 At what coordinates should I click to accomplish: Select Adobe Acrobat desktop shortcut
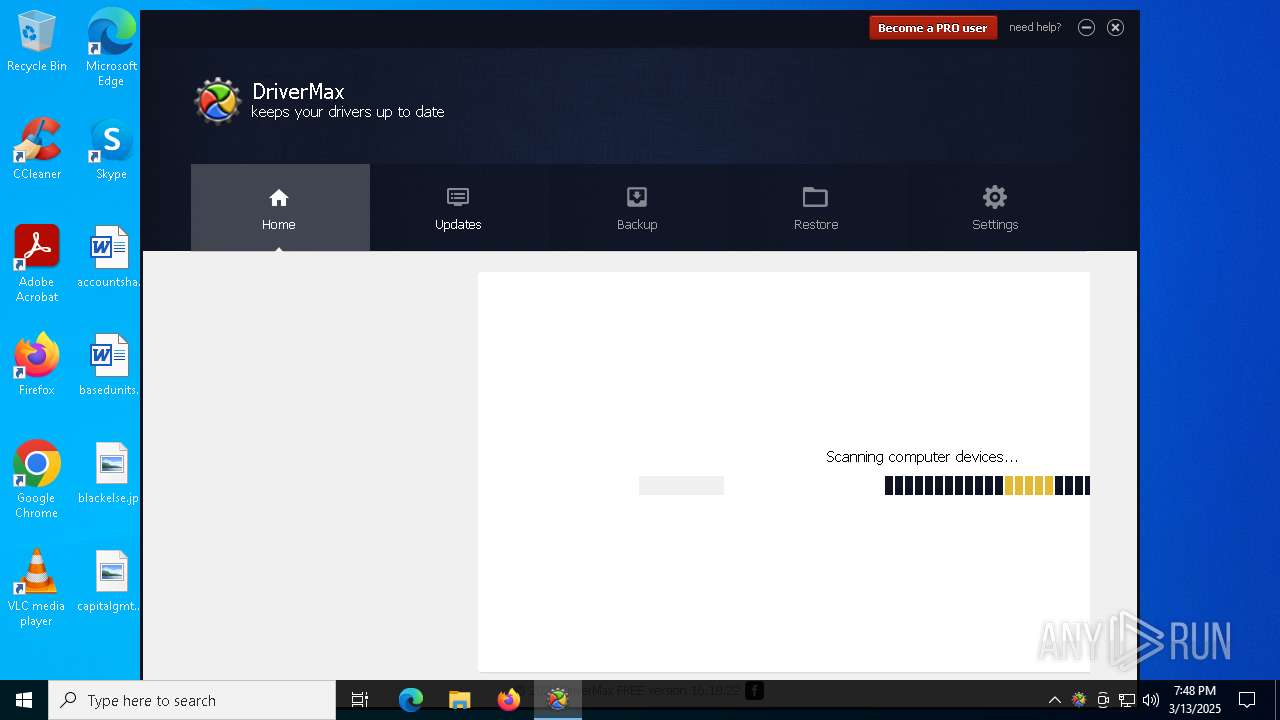pyautogui.click(x=37, y=264)
